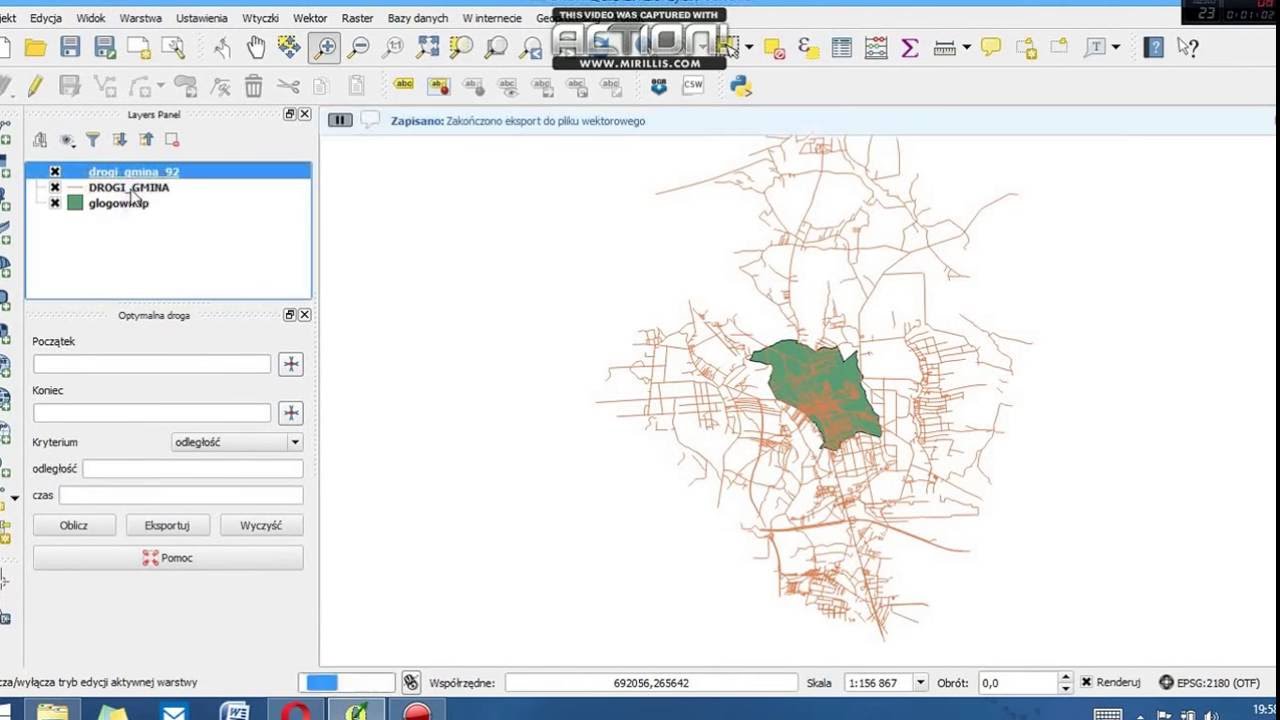This screenshot has height=720, width=1280.
Task: Open the Raster menu
Action: pyautogui.click(x=357, y=18)
